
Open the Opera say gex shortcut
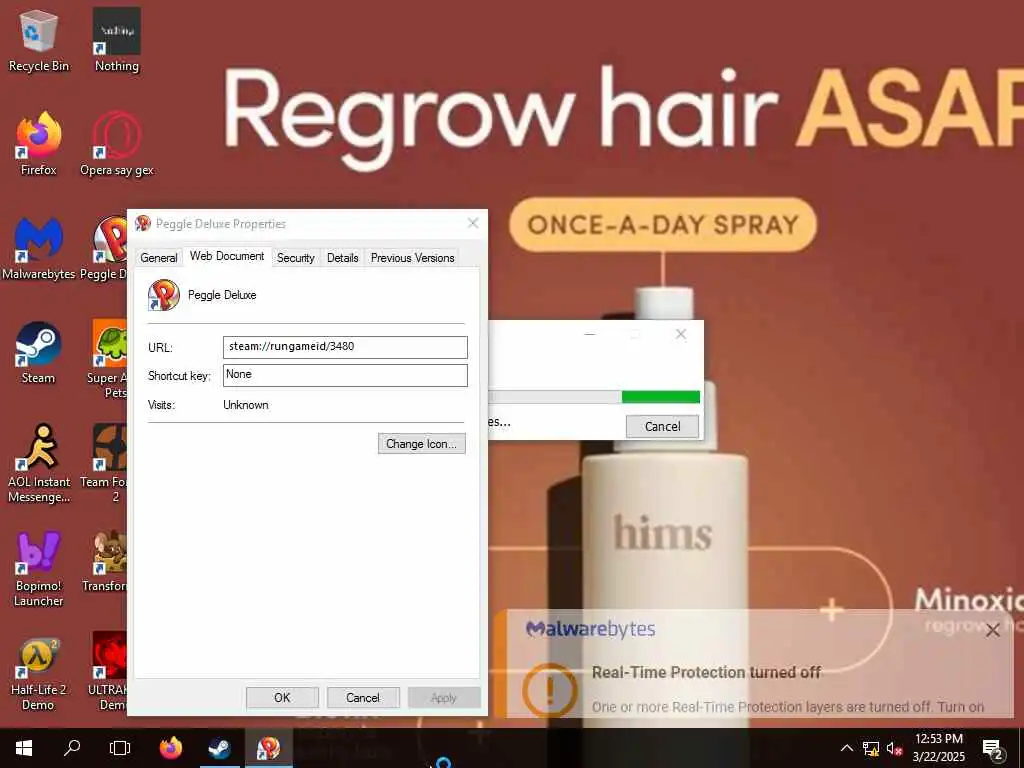(x=116, y=144)
